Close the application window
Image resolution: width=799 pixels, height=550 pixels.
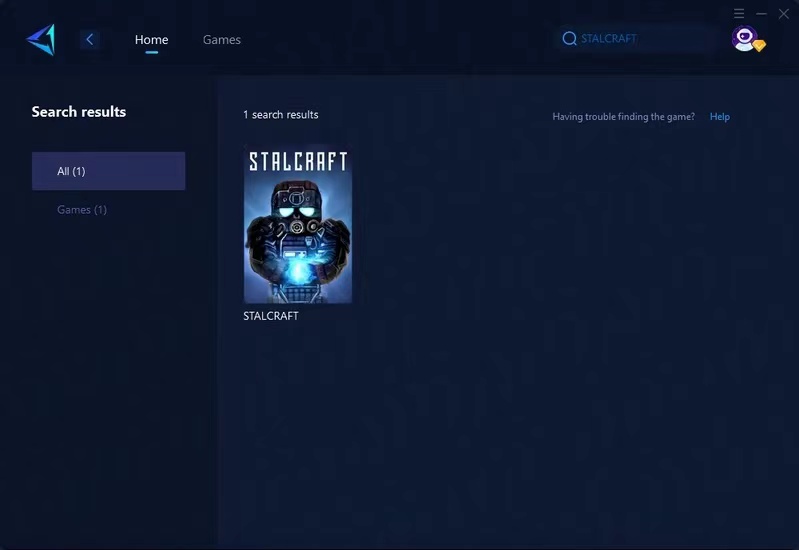[x=784, y=14]
